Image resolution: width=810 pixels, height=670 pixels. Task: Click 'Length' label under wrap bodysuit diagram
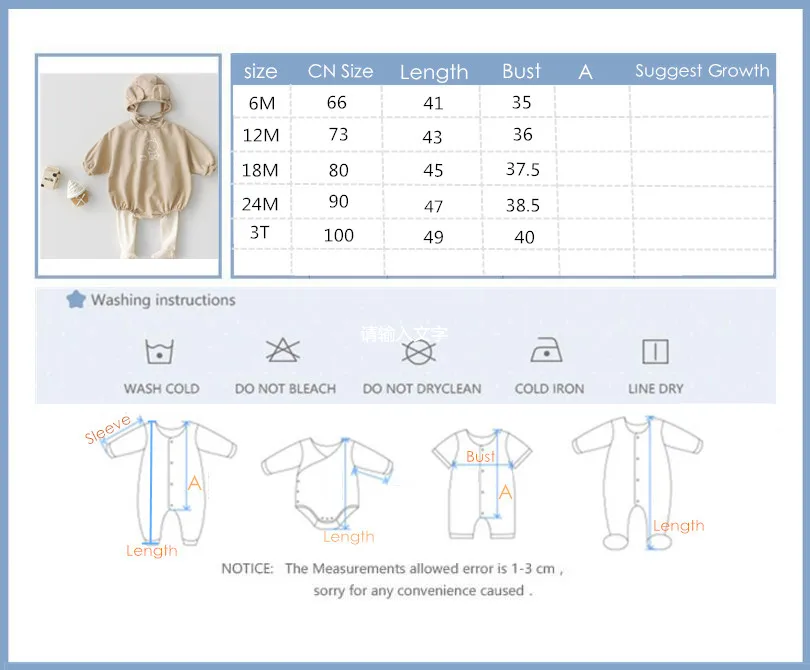[x=349, y=537]
